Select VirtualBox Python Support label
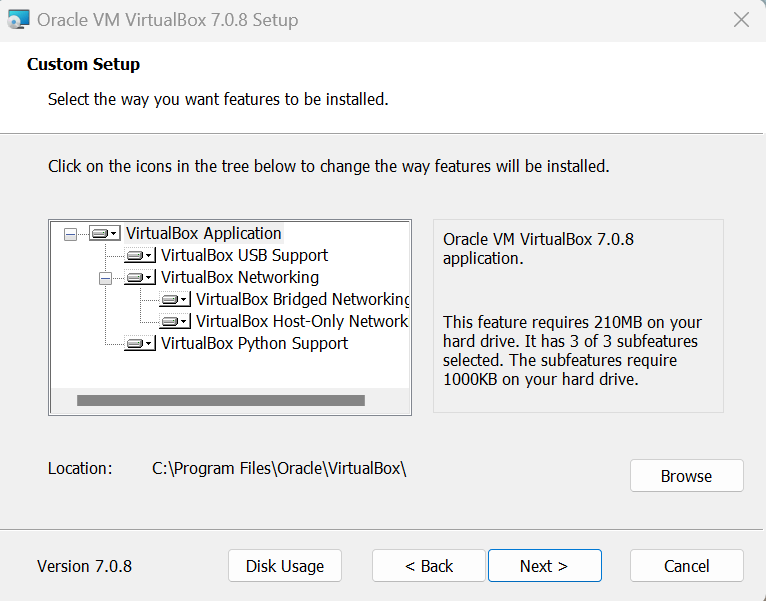This screenshot has width=766, height=601. click(255, 343)
